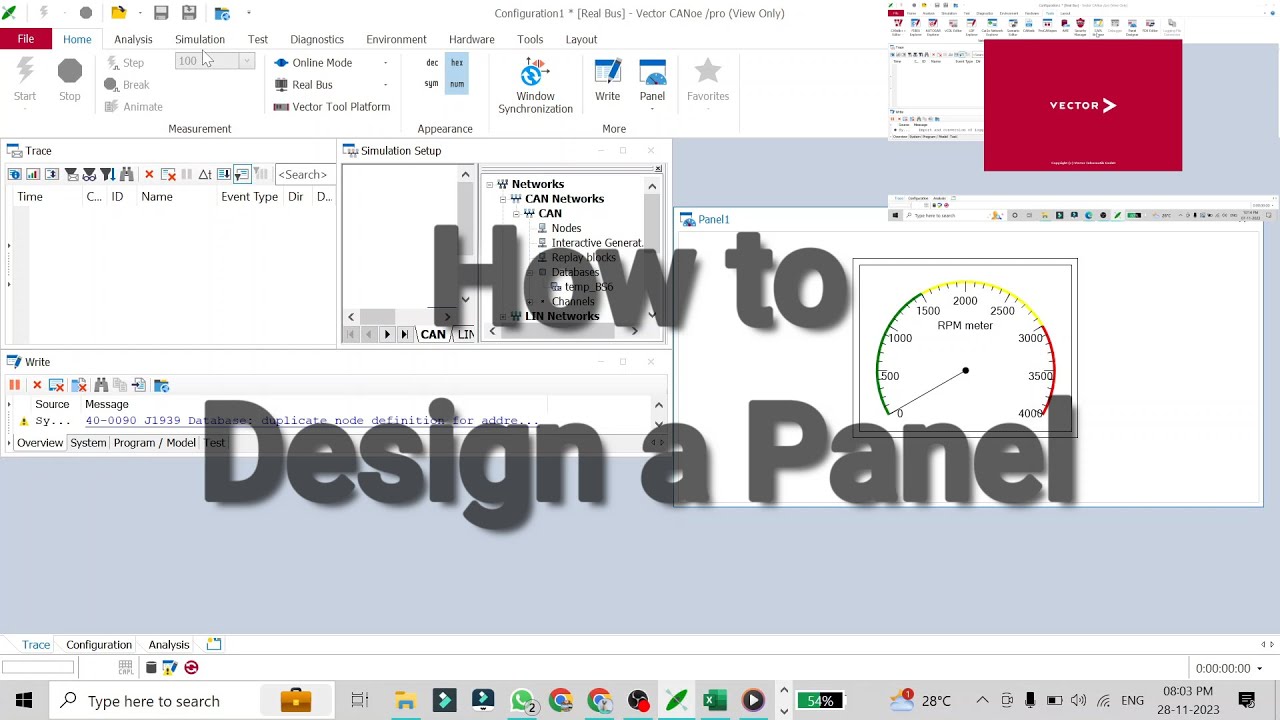Open the Favorites star in the ribbon
1280x720 pixels.
click(x=708, y=80)
